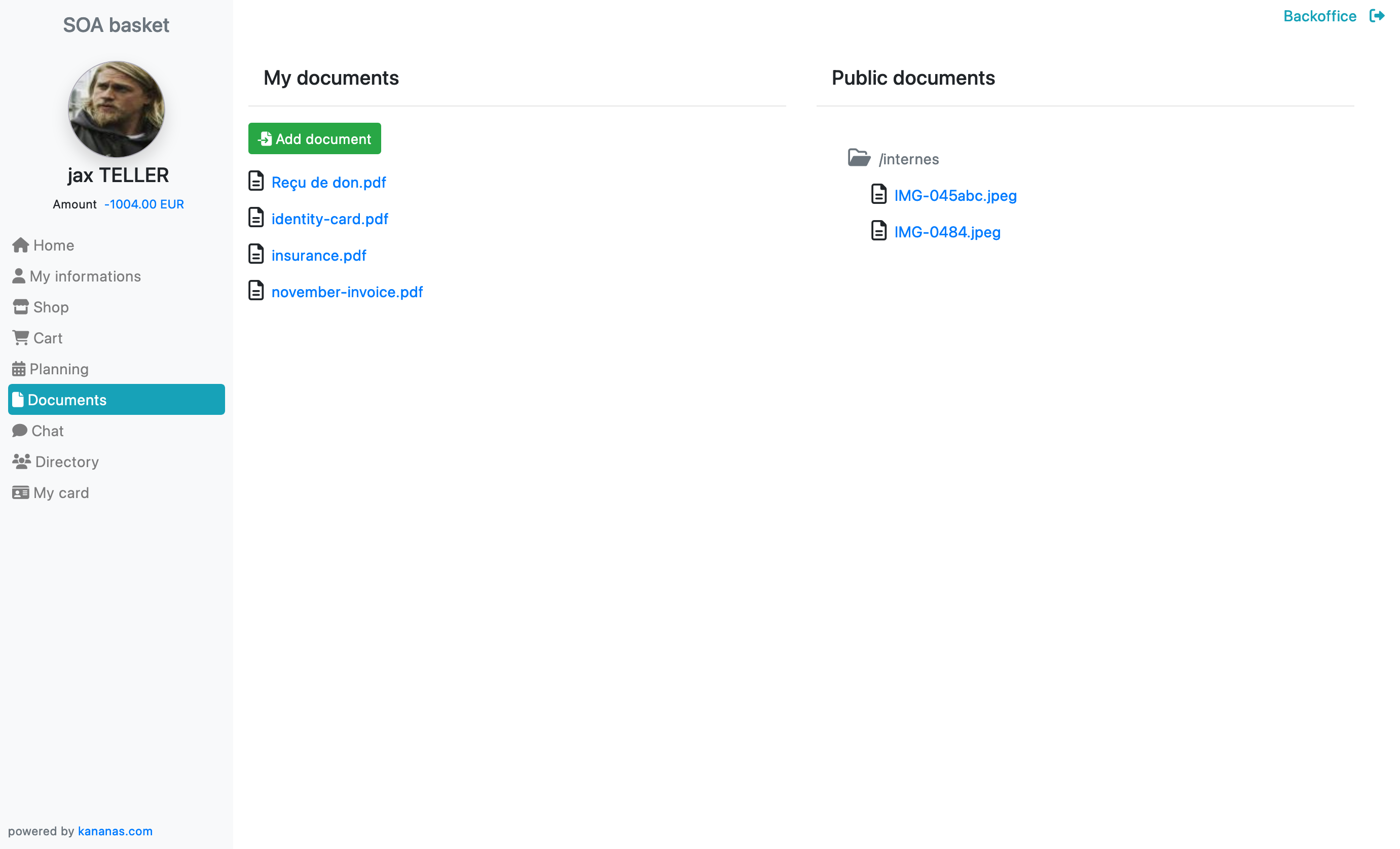Open the Chat page
This screenshot has width=1400, height=849.
click(x=117, y=431)
